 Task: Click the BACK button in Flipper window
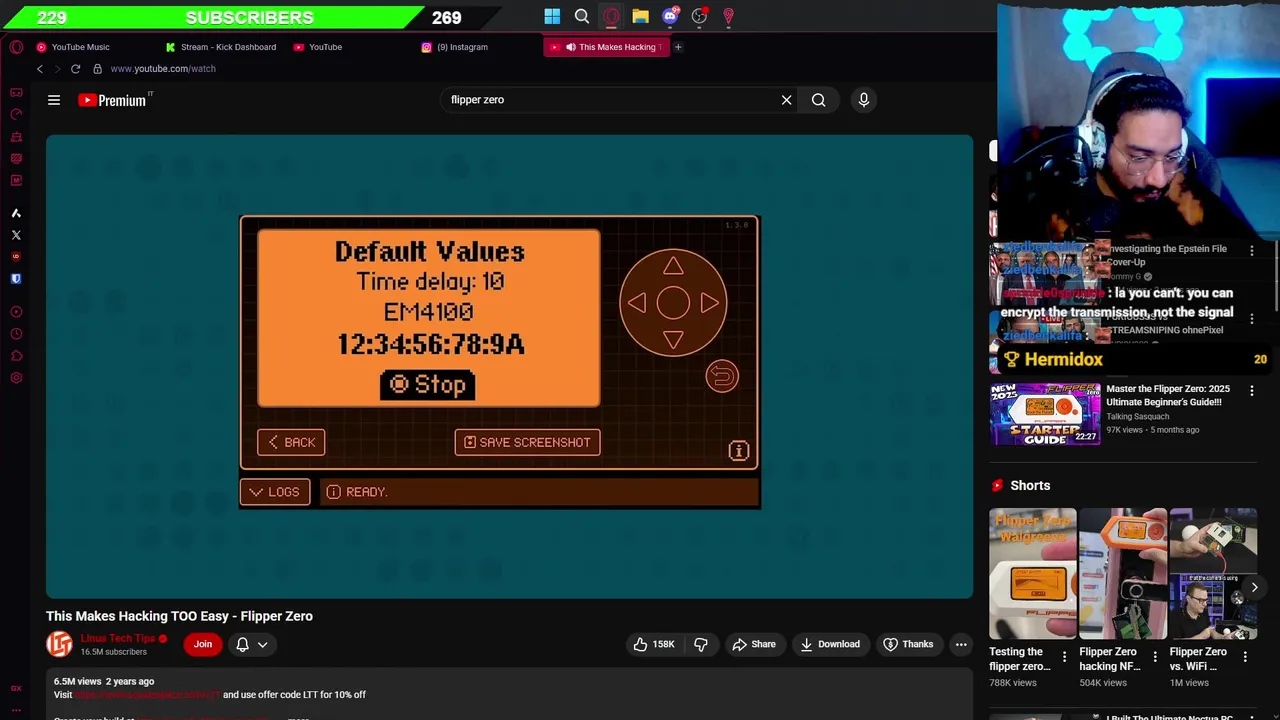tap(291, 442)
